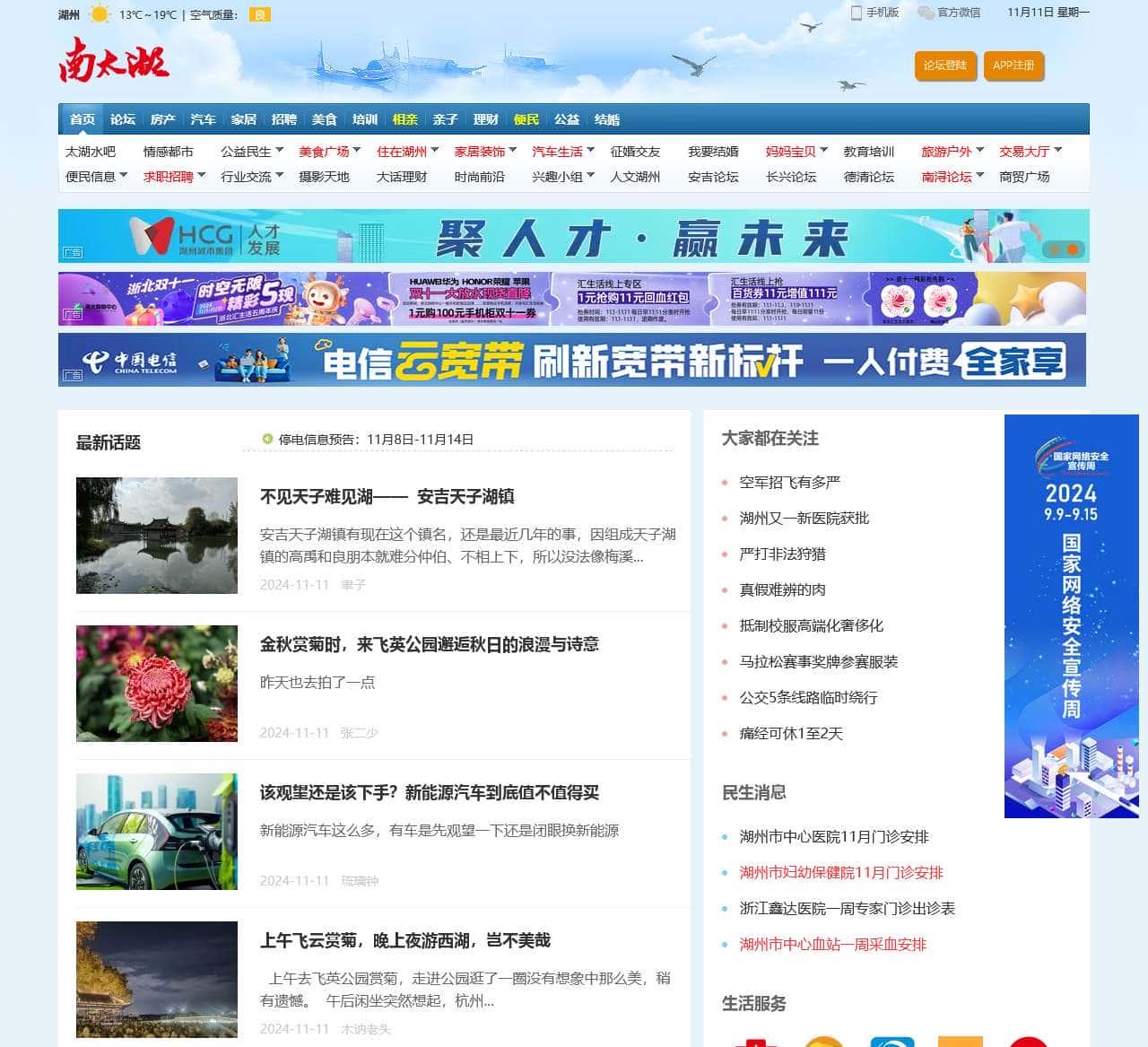Viewport: 1148px width, 1047px height.
Task: Open the 国家网络安全宣传周 side banner
Action: click(1072, 616)
